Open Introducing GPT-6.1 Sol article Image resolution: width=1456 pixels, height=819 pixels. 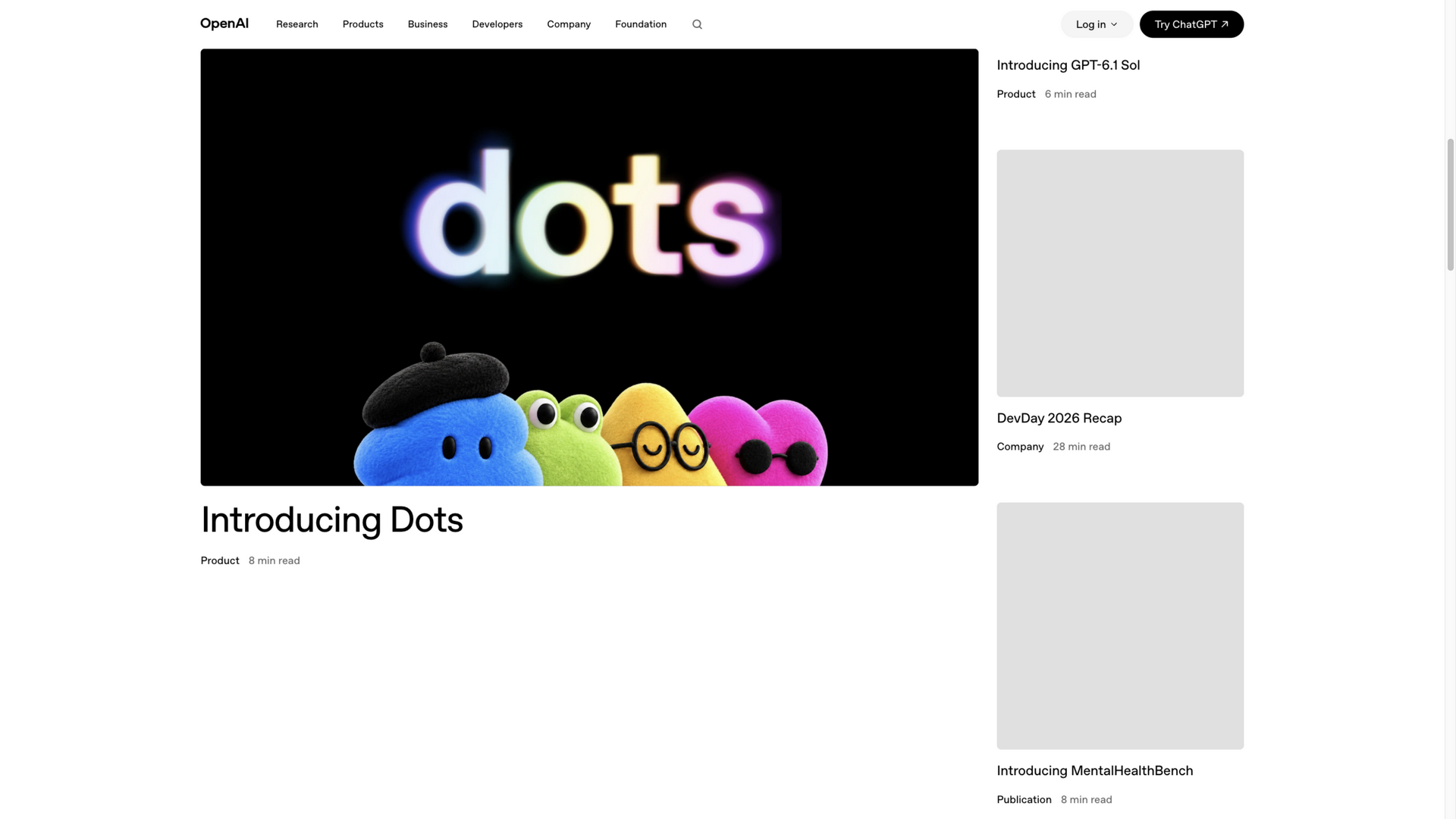coord(1068,65)
